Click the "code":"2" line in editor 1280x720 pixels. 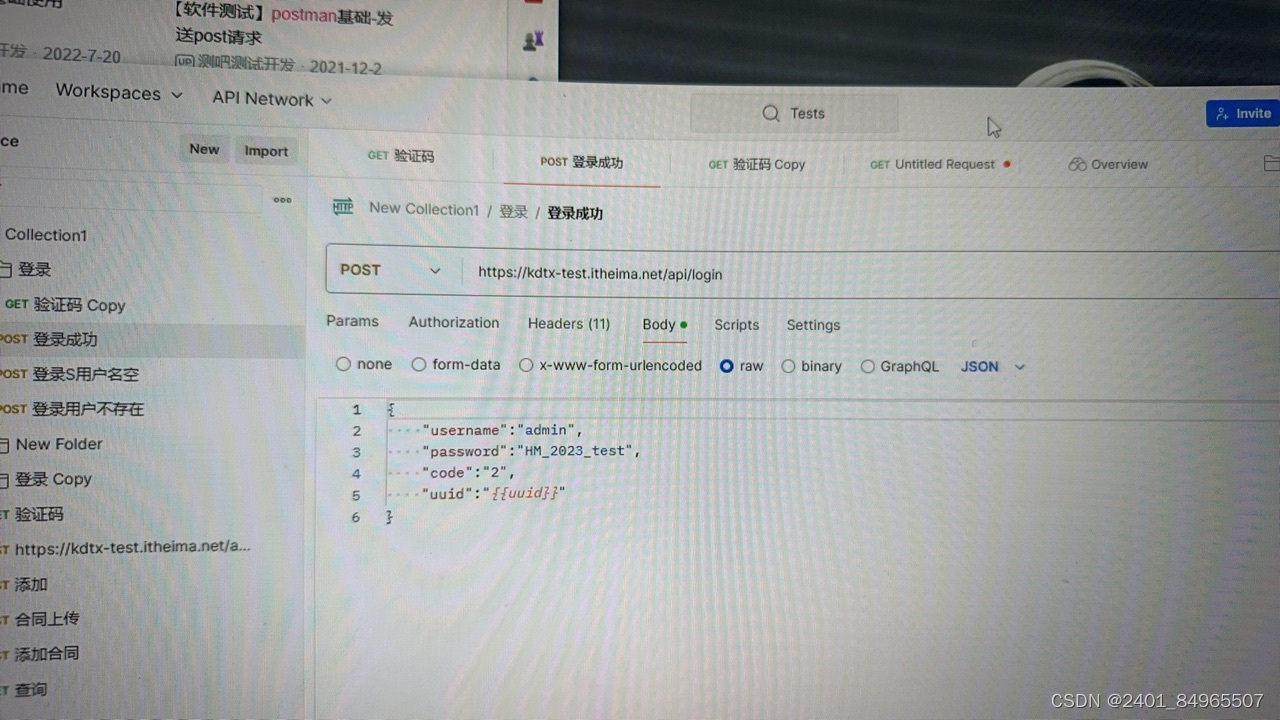[468, 472]
